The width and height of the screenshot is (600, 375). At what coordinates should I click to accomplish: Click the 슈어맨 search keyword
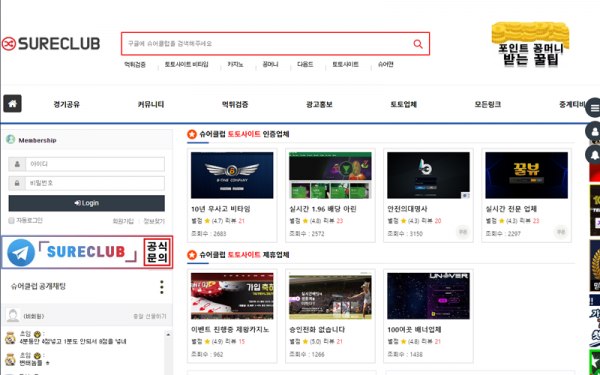pyautogui.click(x=385, y=65)
